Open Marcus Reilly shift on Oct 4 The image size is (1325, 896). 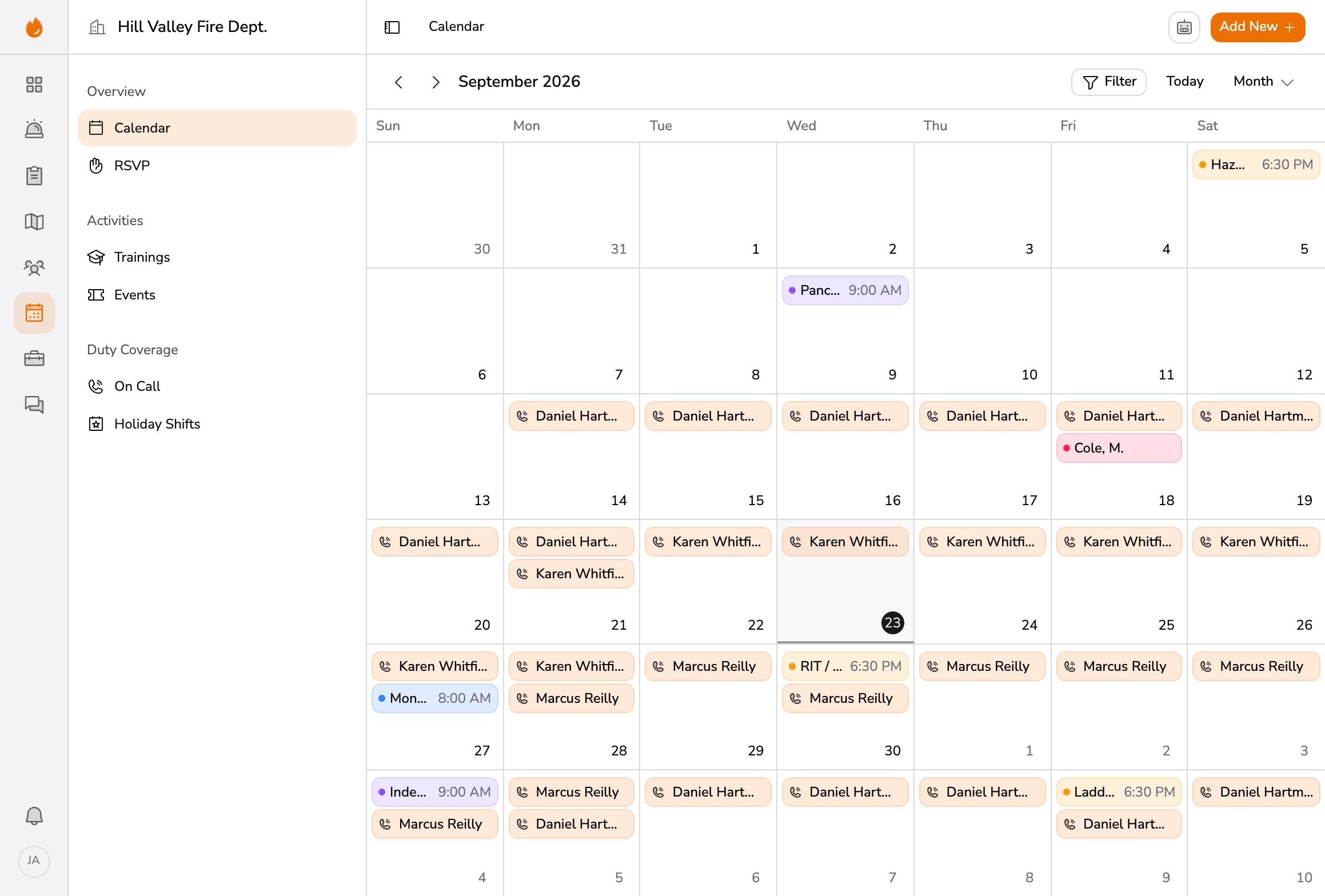(434, 824)
